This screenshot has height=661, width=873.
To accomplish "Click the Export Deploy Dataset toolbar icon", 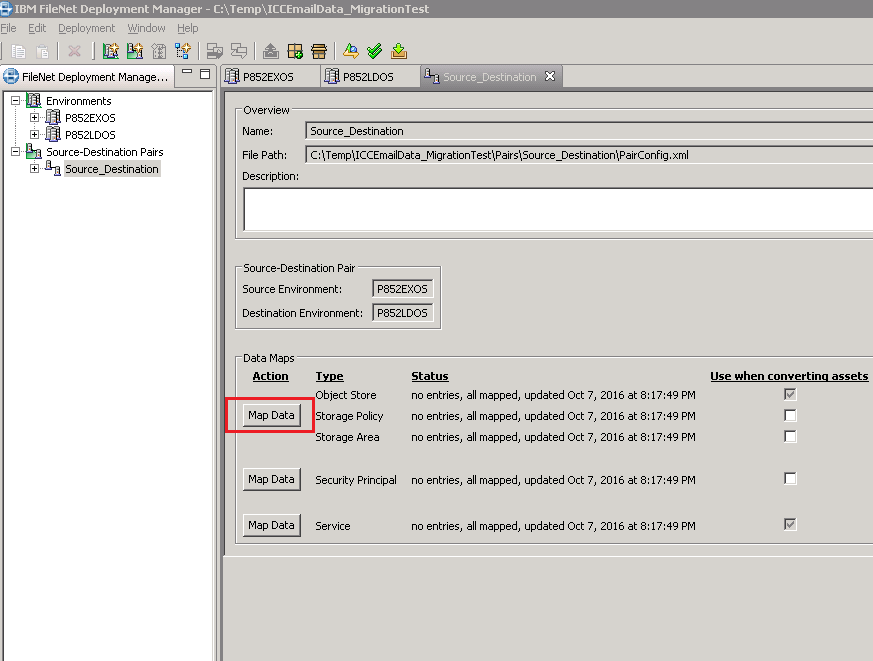I will pyautogui.click(x=269, y=51).
